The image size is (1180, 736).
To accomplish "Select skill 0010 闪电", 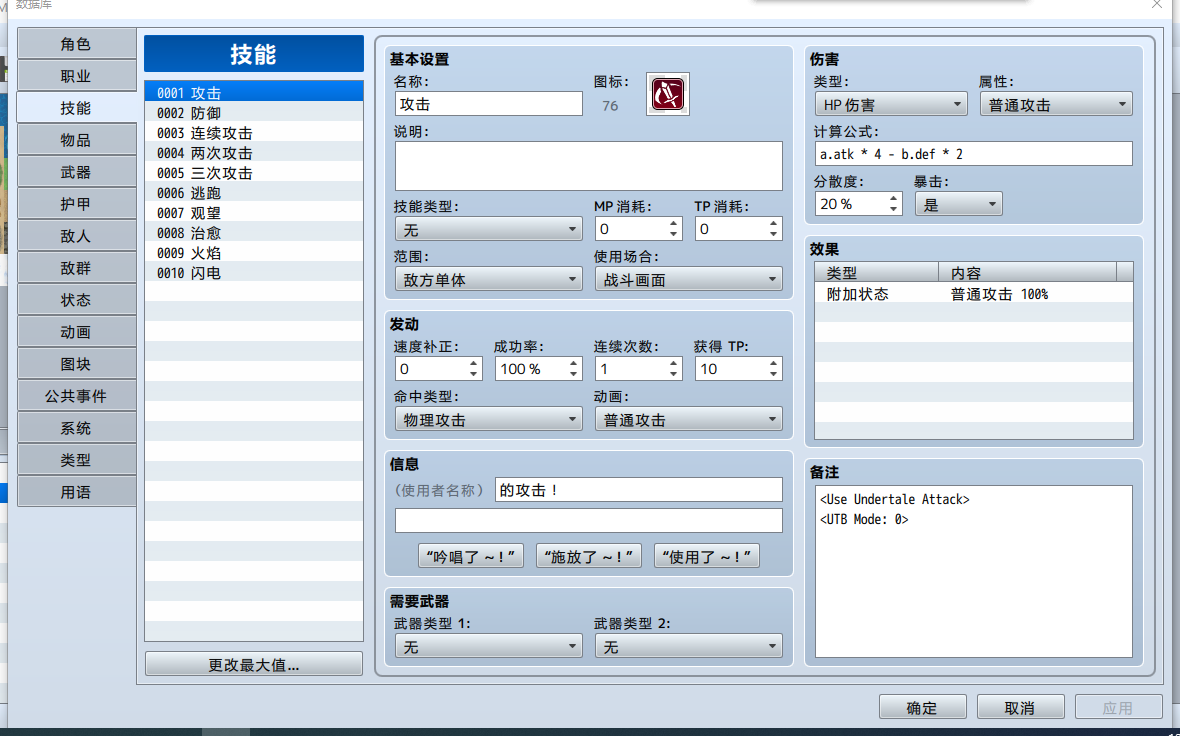I will (x=254, y=273).
